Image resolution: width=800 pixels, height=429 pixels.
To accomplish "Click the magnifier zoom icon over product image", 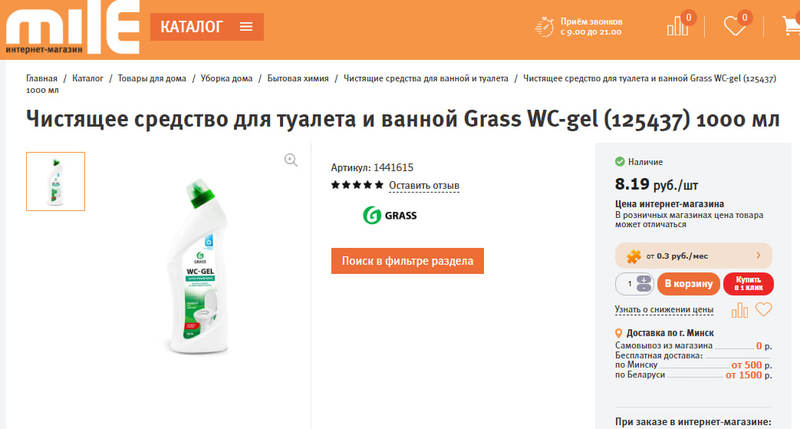I will click(291, 160).
